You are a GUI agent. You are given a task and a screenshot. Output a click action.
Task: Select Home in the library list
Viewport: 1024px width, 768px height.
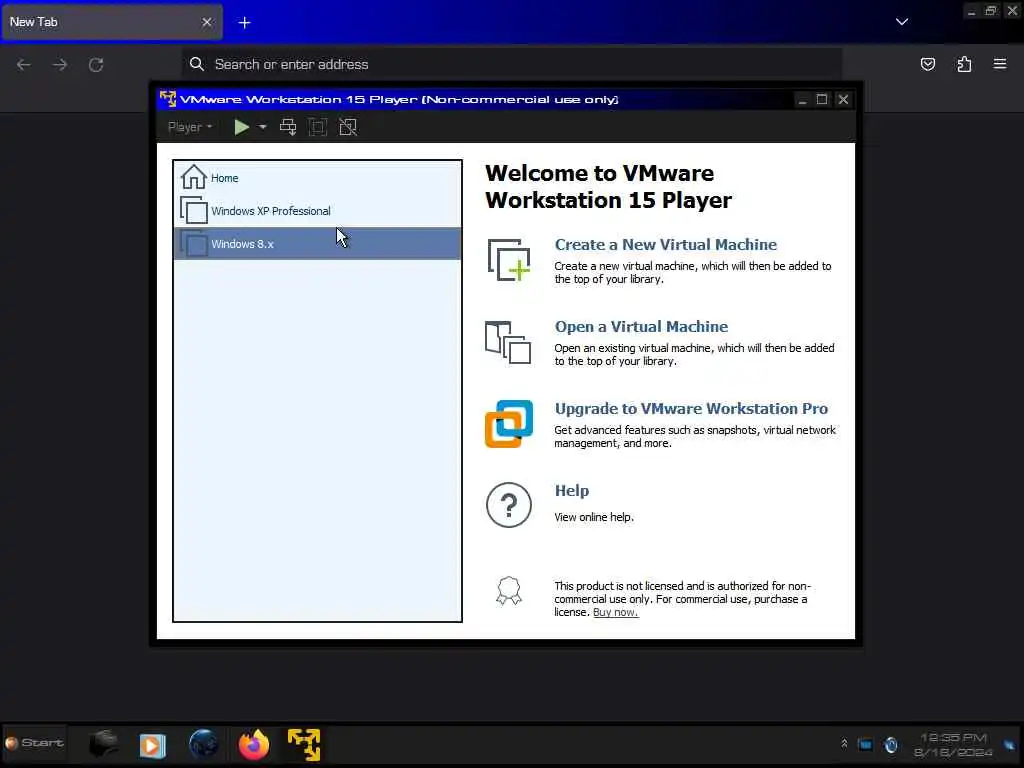click(x=317, y=178)
